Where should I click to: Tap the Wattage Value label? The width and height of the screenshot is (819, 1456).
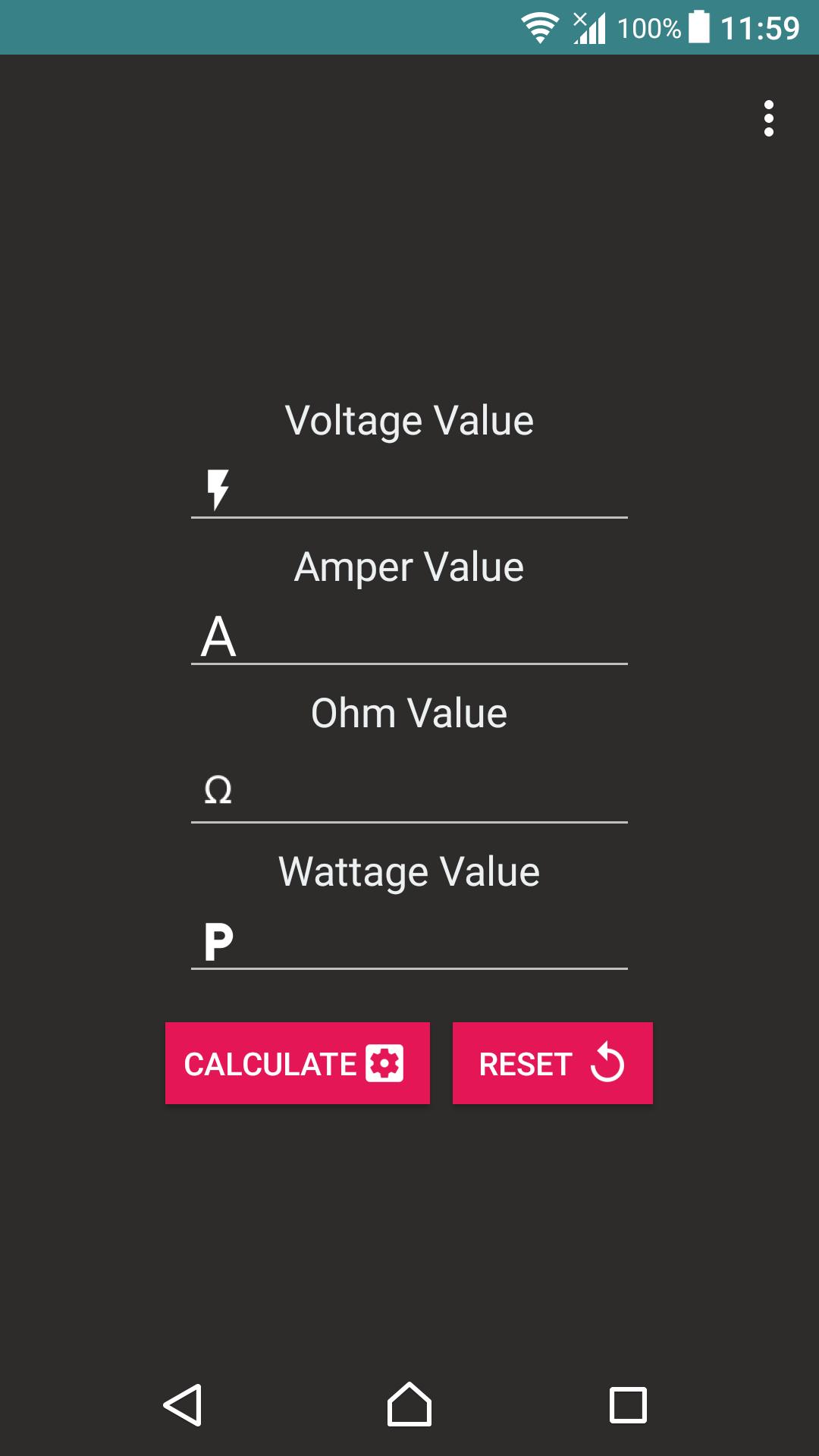409,871
